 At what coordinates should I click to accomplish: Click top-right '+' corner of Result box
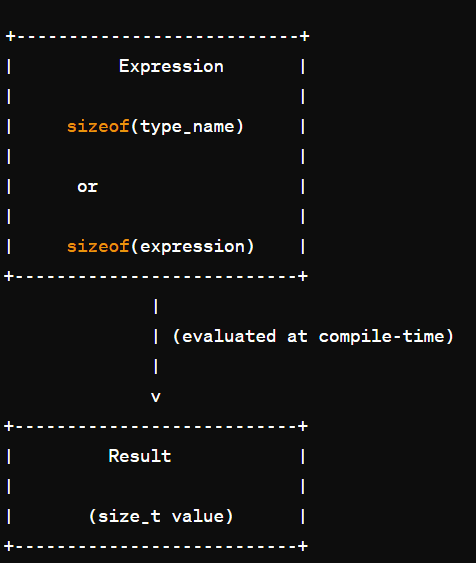coord(303,426)
